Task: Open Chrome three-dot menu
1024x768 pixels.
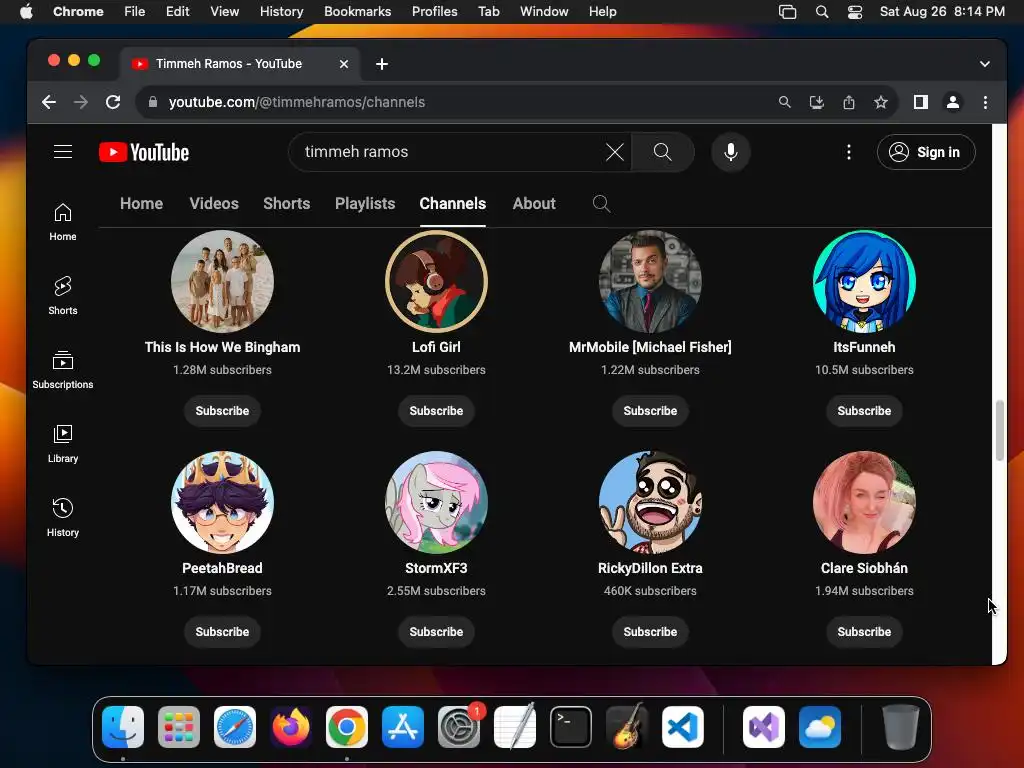Action: [x=985, y=102]
